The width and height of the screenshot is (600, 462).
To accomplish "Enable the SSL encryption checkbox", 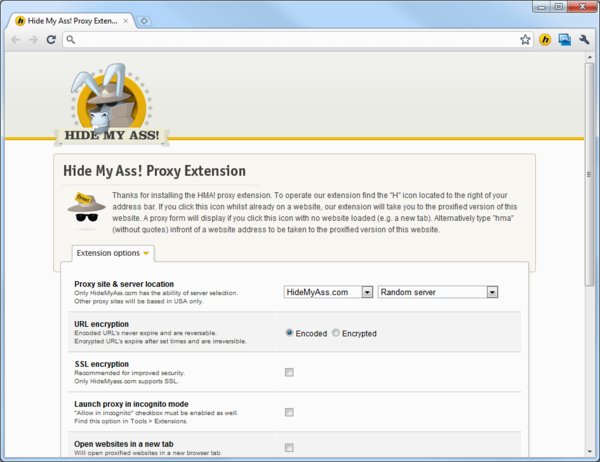I will (289, 372).
